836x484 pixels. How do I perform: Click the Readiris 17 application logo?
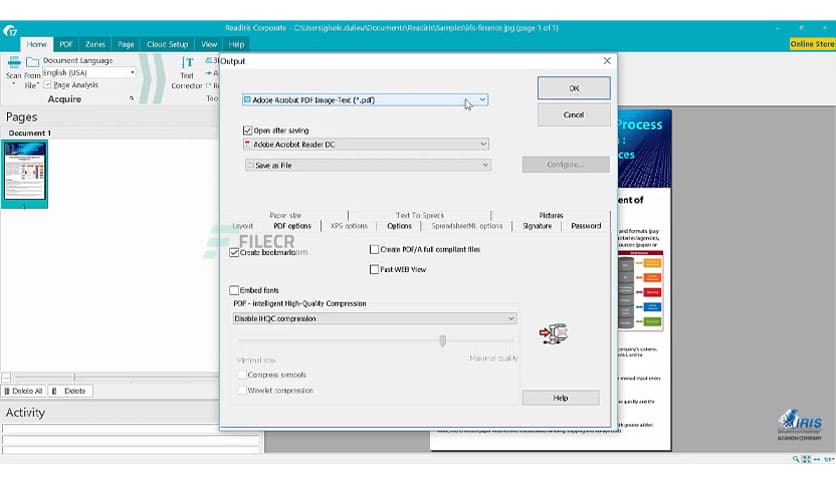pos(10,31)
